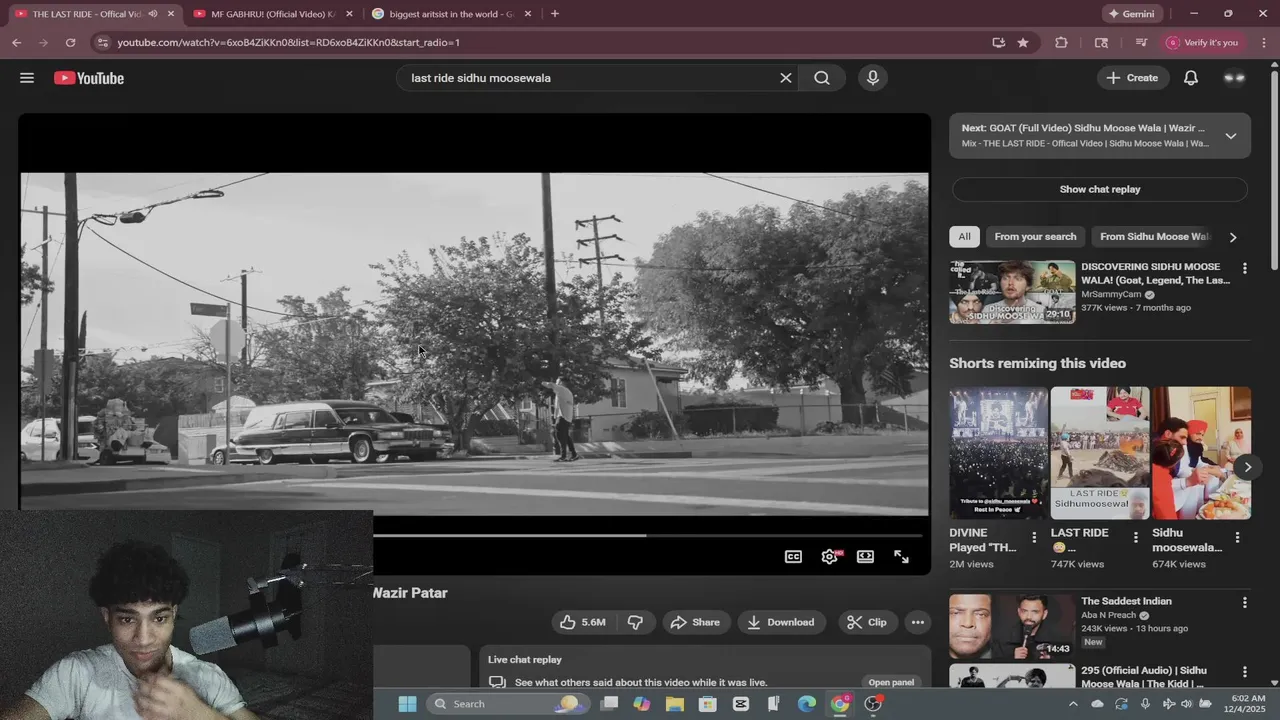
Task: Open the Sidhu moosewala short thumbnail
Action: (x=1201, y=453)
